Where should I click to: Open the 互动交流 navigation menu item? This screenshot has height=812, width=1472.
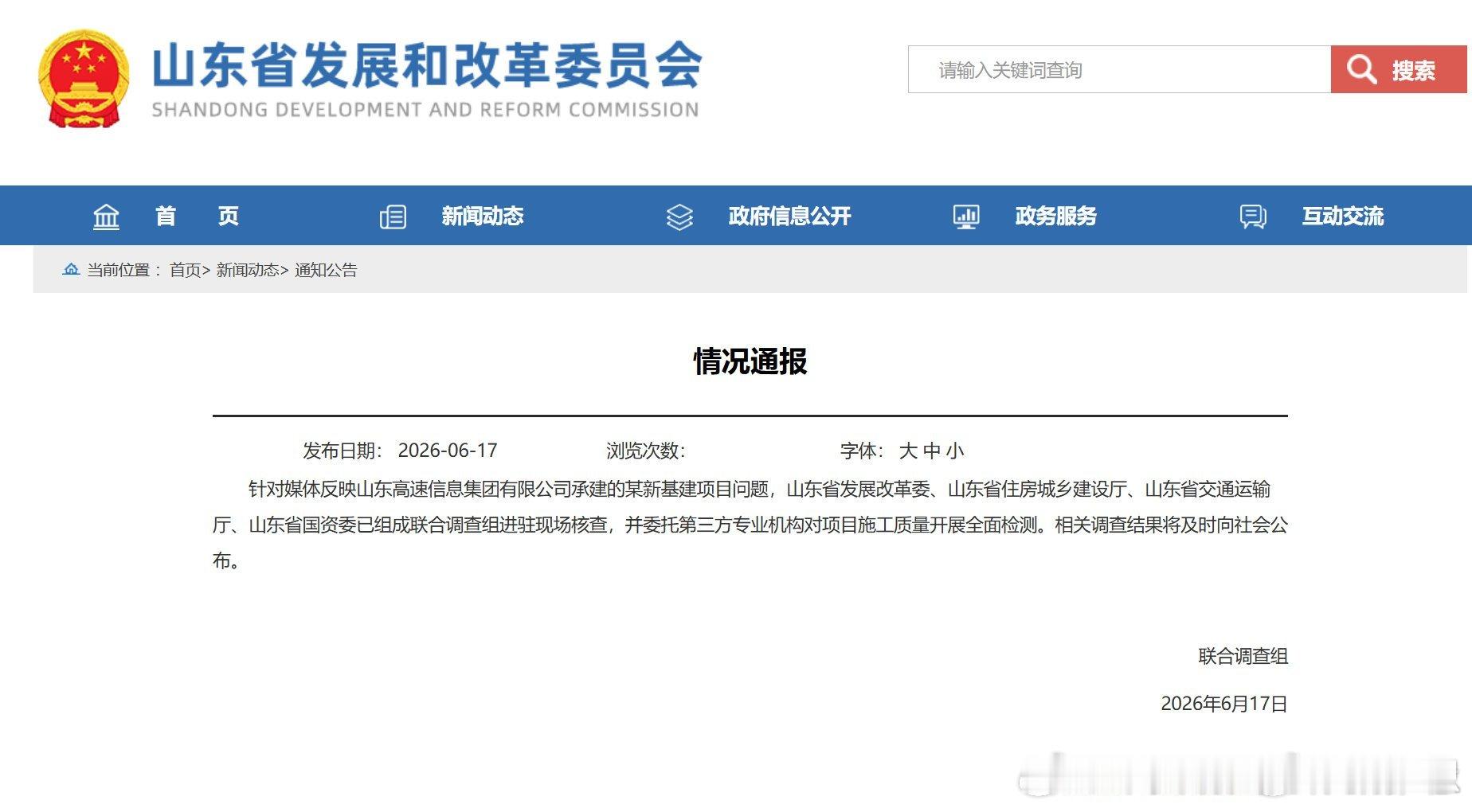[x=1342, y=216]
